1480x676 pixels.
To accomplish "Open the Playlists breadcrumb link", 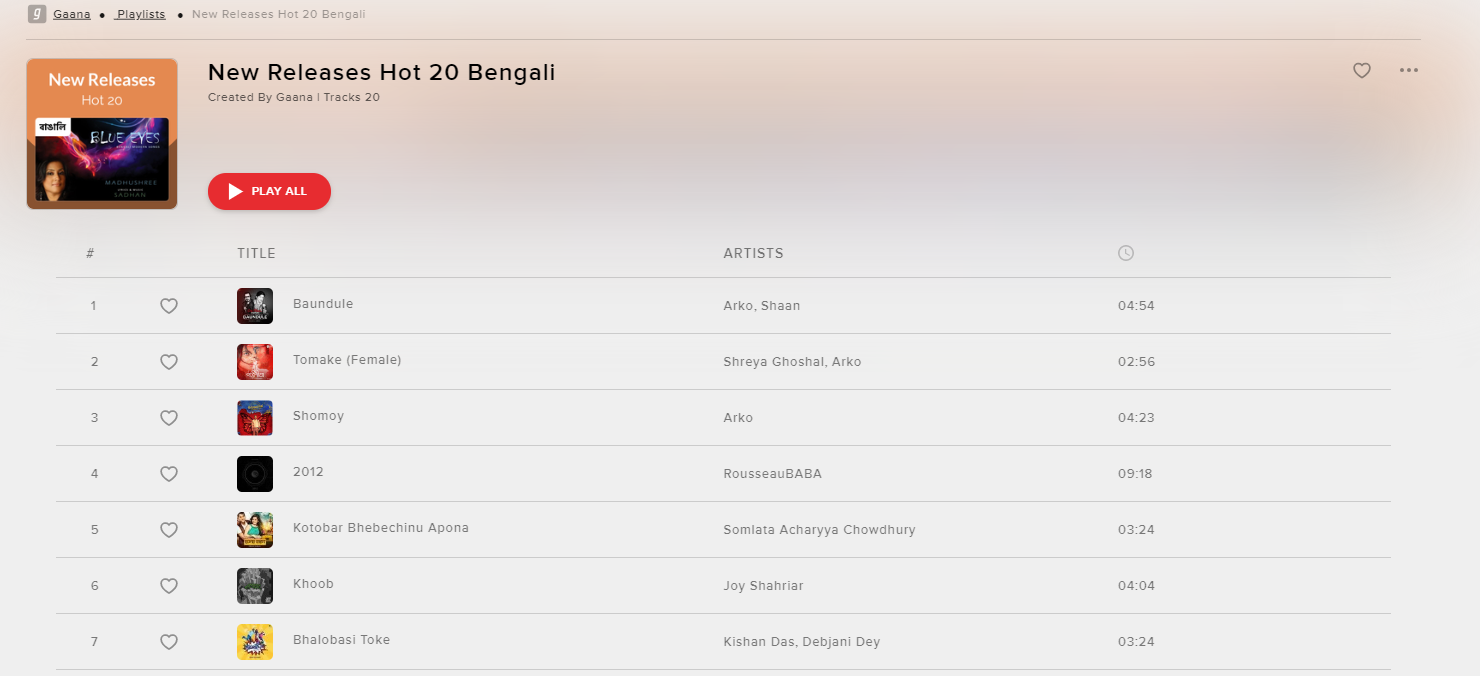I will point(140,14).
